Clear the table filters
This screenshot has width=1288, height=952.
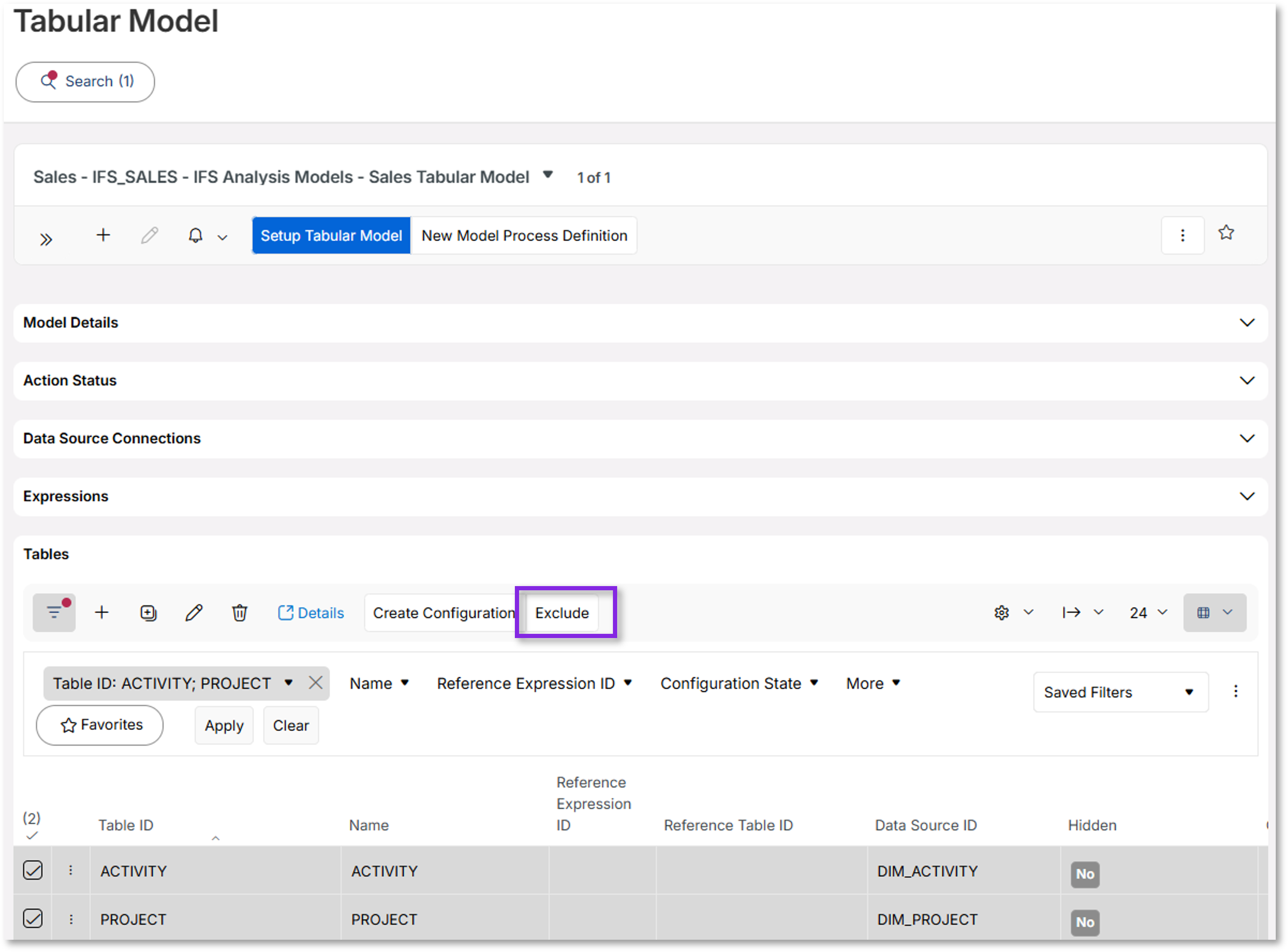tap(290, 726)
